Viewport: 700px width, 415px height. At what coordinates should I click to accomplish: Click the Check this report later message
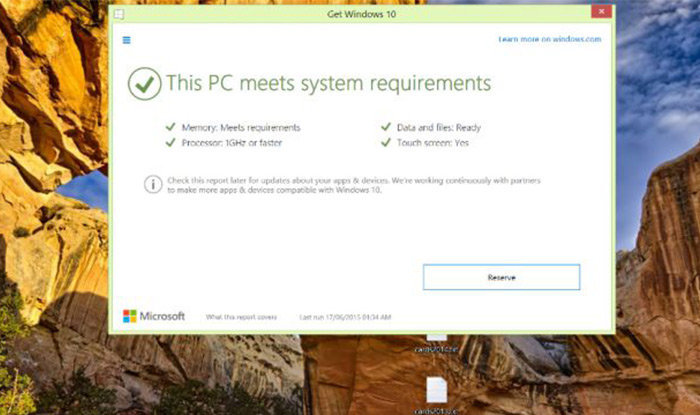354,185
